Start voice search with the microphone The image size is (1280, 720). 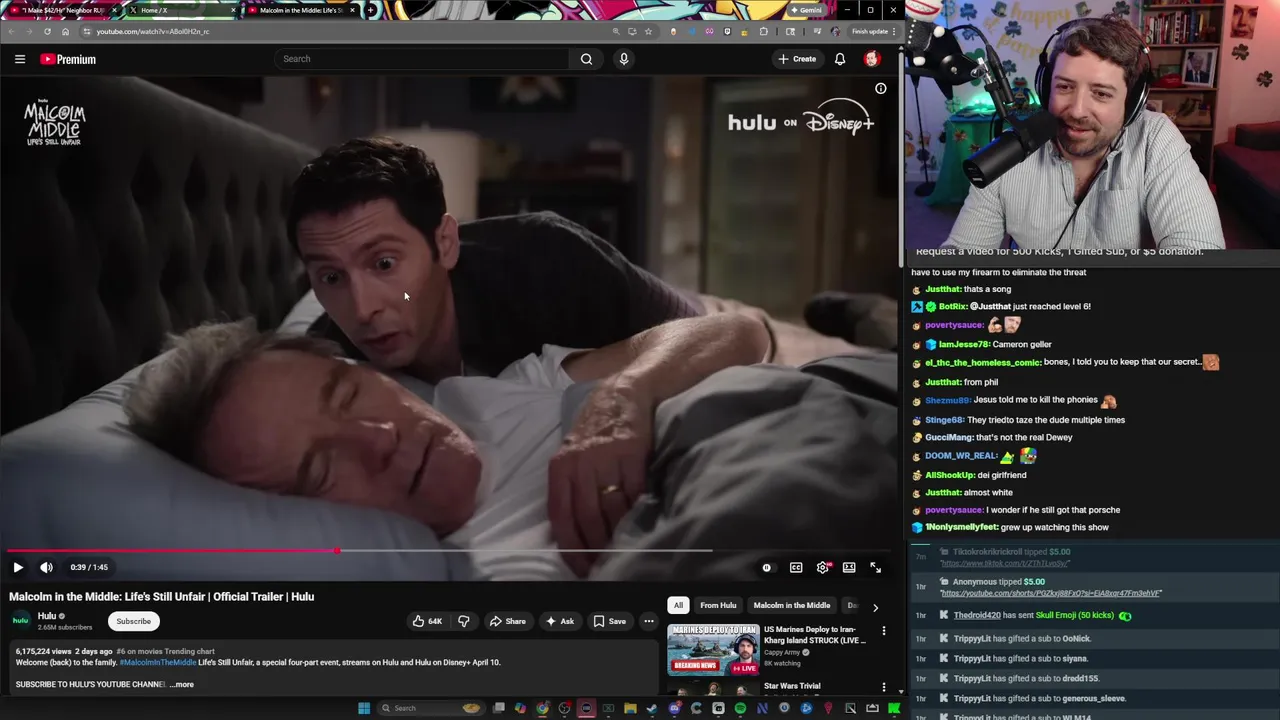(624, 59)
